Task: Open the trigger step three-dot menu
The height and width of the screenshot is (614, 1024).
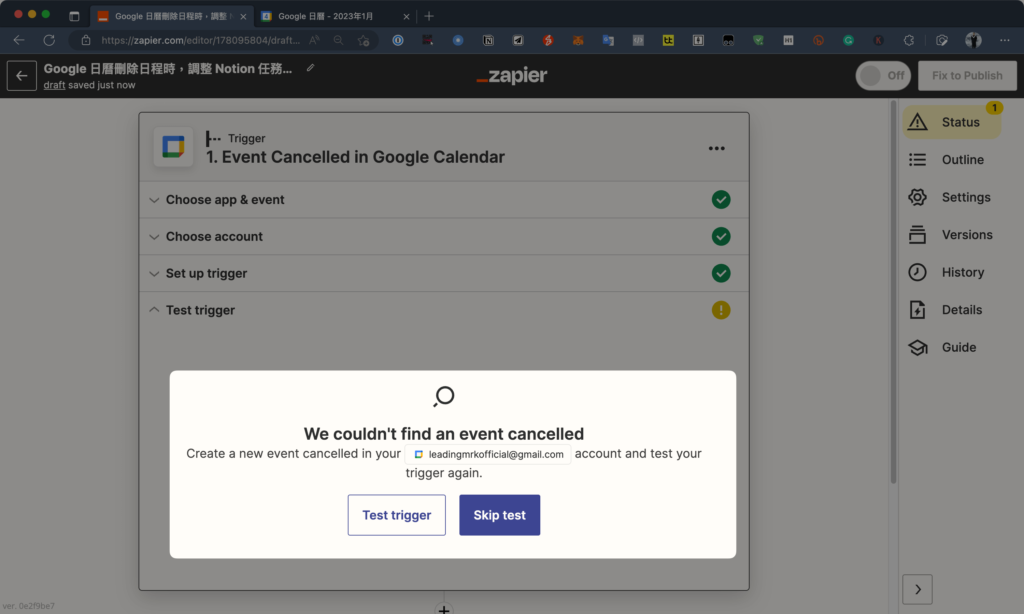Action: click(x=716, y=148)
